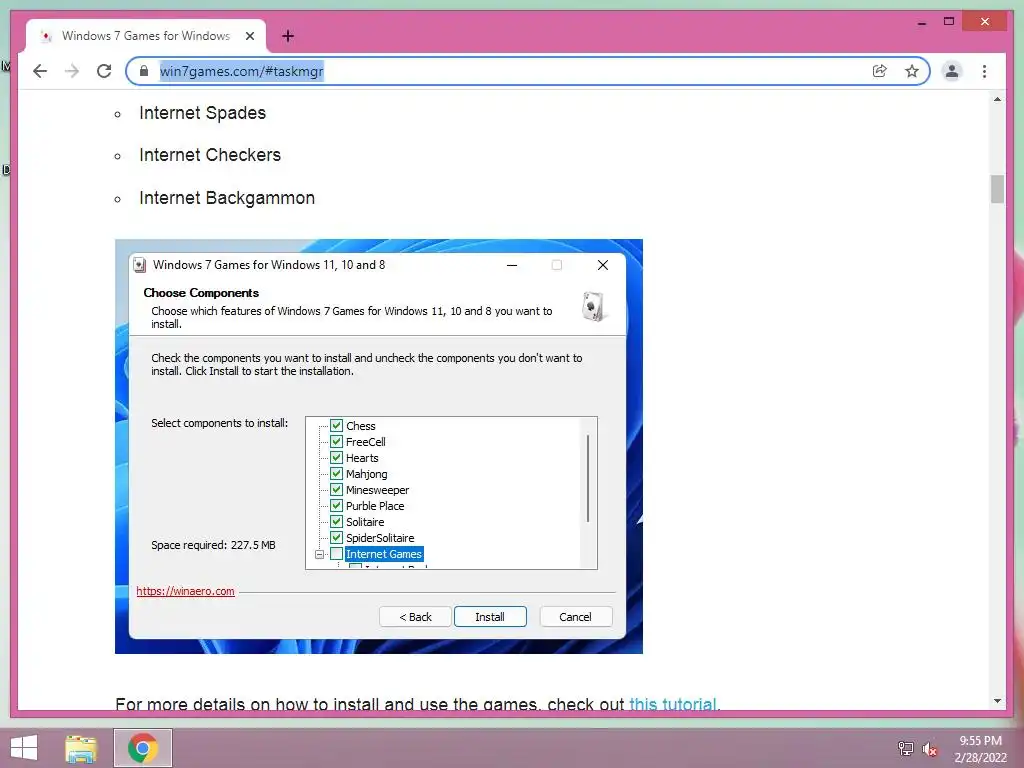This screenshot has width=1024, height=768.
Task: Close the Windows 7 Games tab
Action: point(250,36)
